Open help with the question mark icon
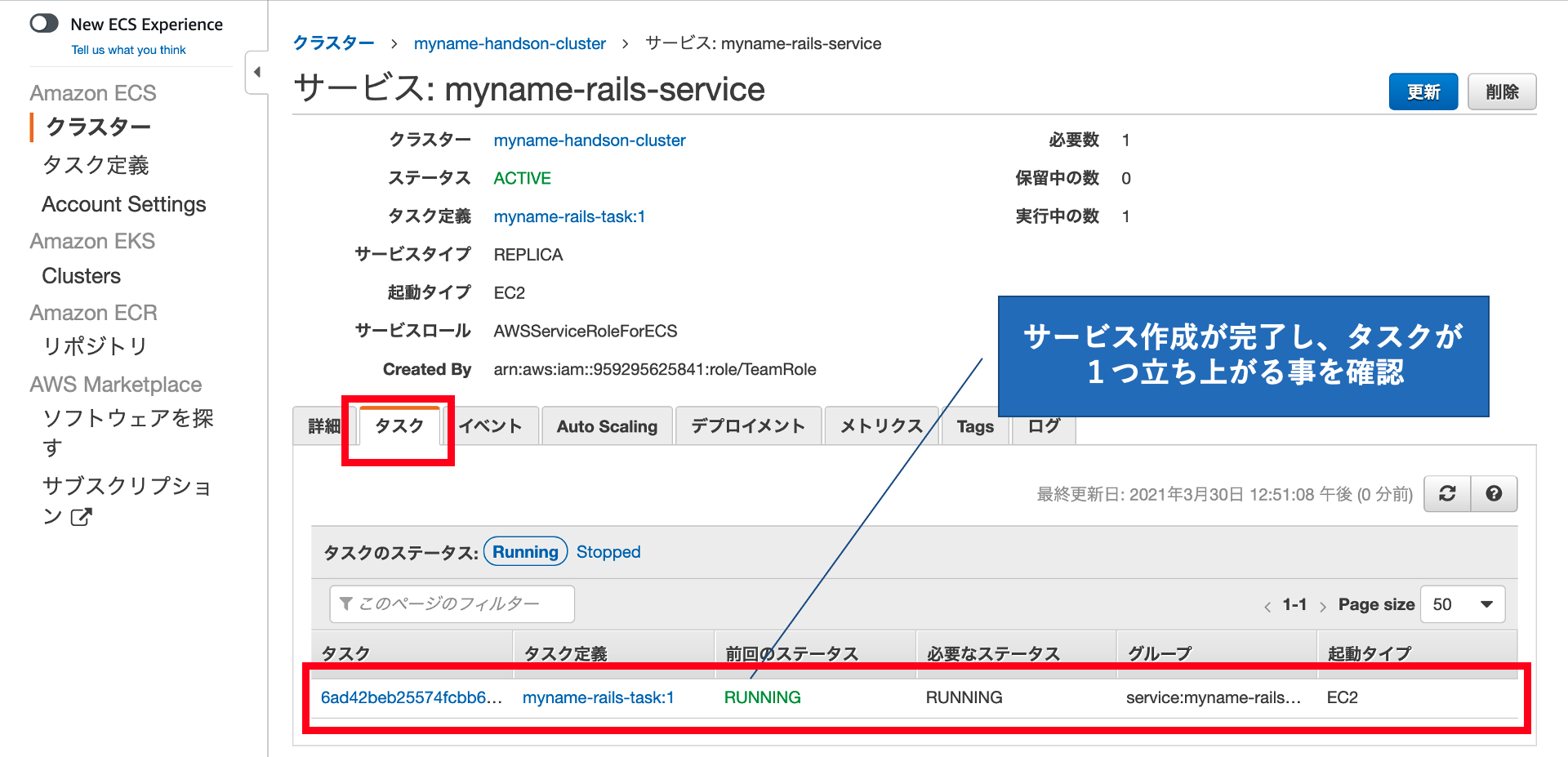 pyautogui.click(x=1494, y=494)
